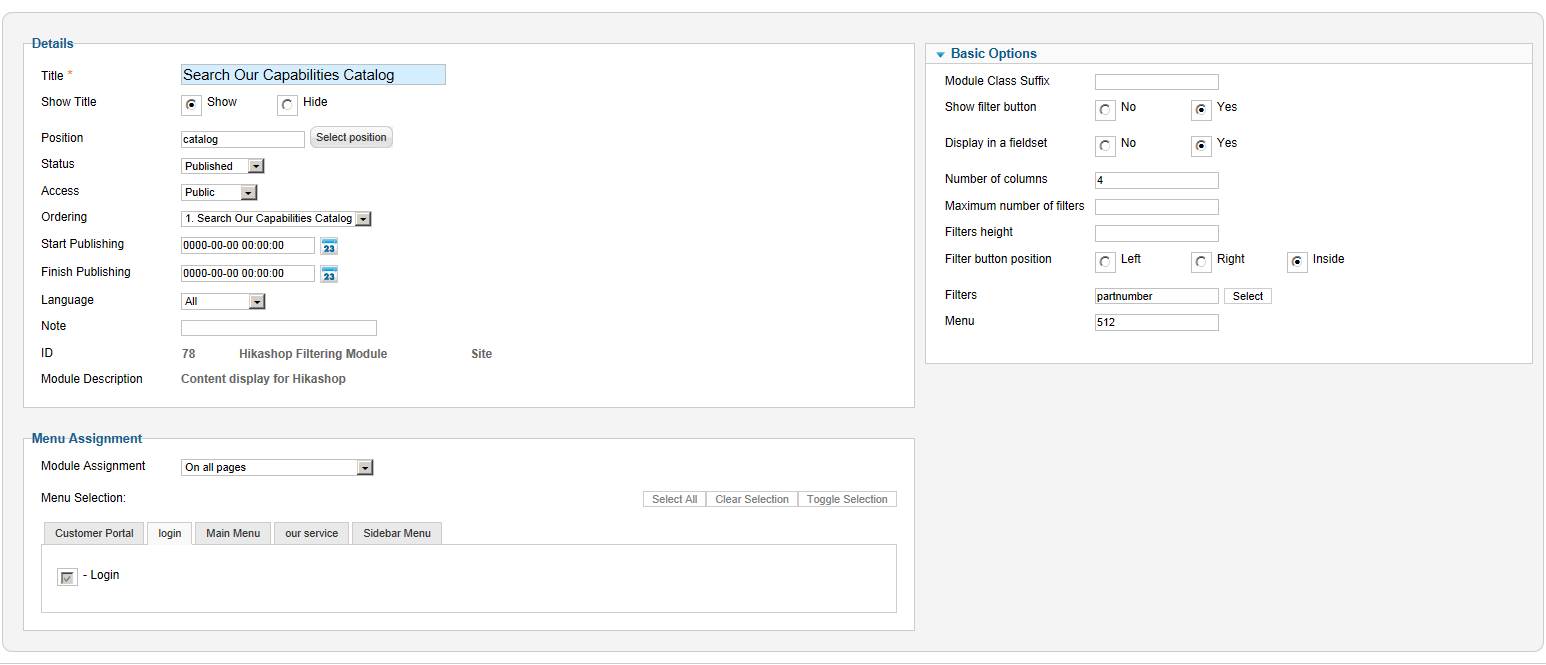
Task: Open the Start Publishing calendar picker
Action: [x=329, y=246]
